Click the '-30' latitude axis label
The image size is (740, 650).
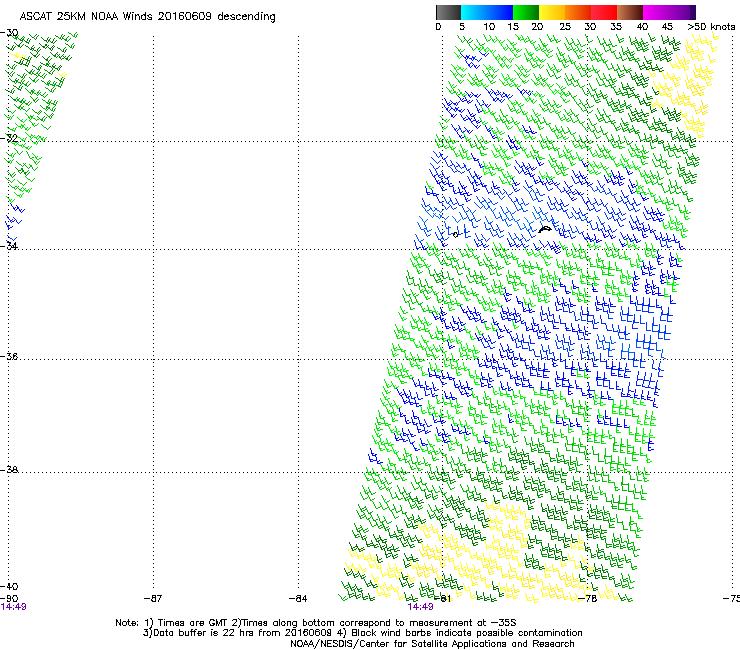tap(9, 33)
